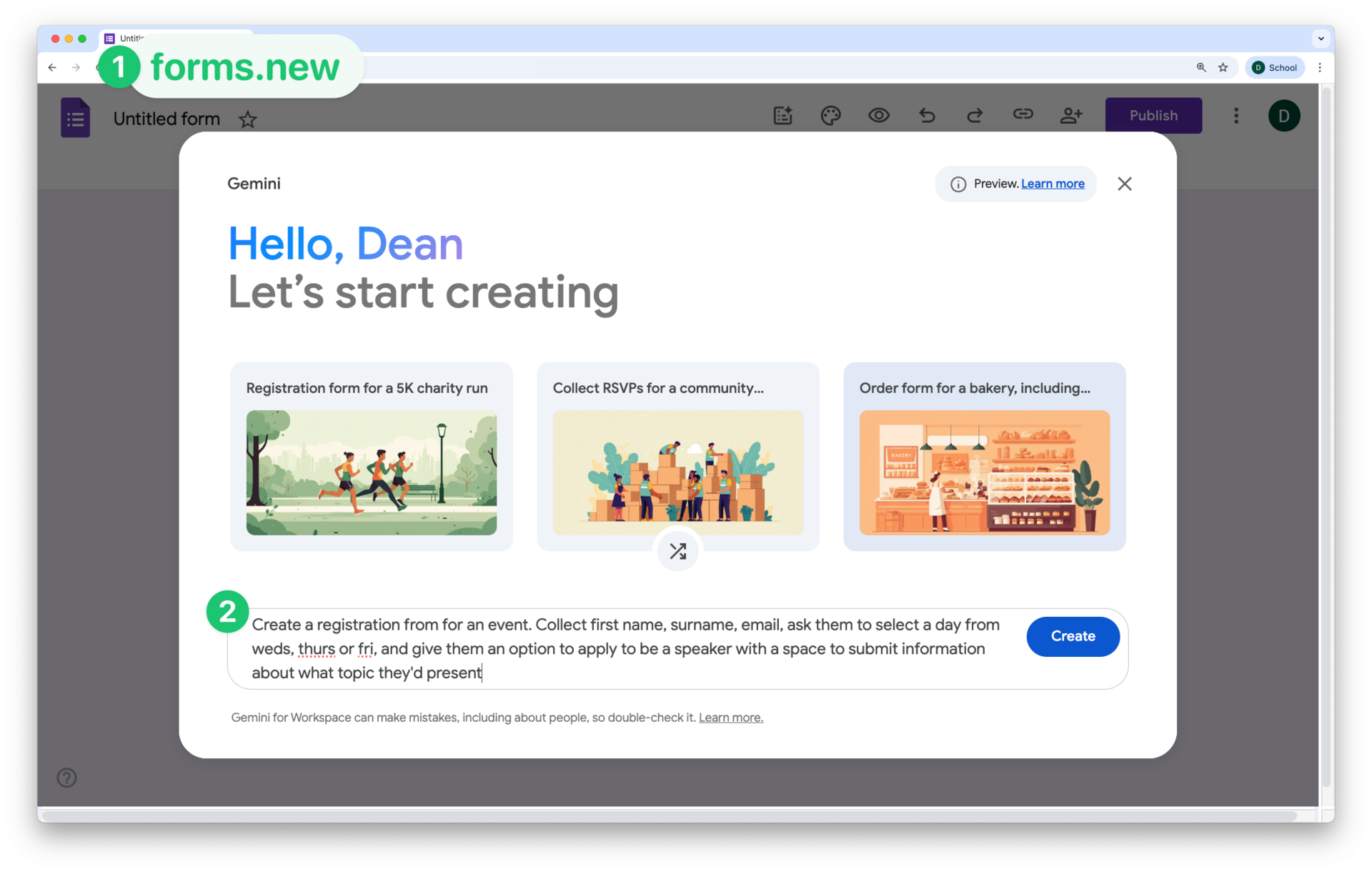Bookmark the page with the star icon
This screenshot has height=872, width=1372.
click(1223, 67)
